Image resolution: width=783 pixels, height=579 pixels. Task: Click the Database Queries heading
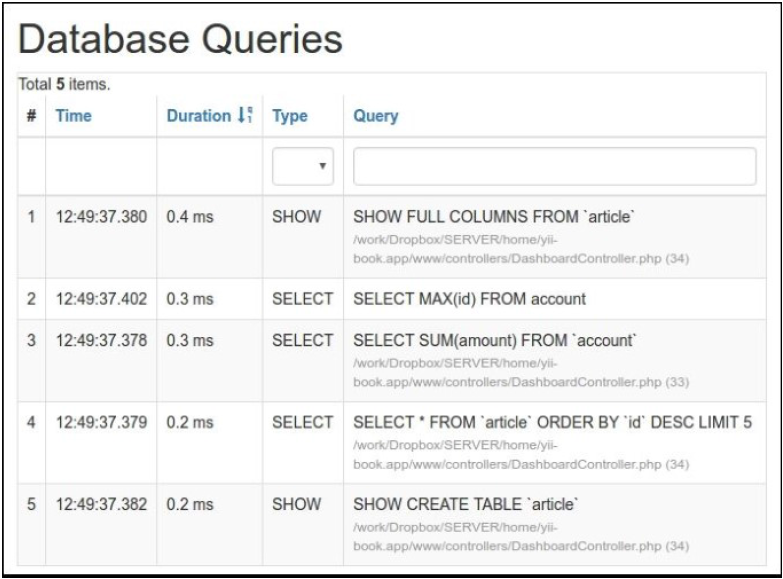[x=180, y=39]
